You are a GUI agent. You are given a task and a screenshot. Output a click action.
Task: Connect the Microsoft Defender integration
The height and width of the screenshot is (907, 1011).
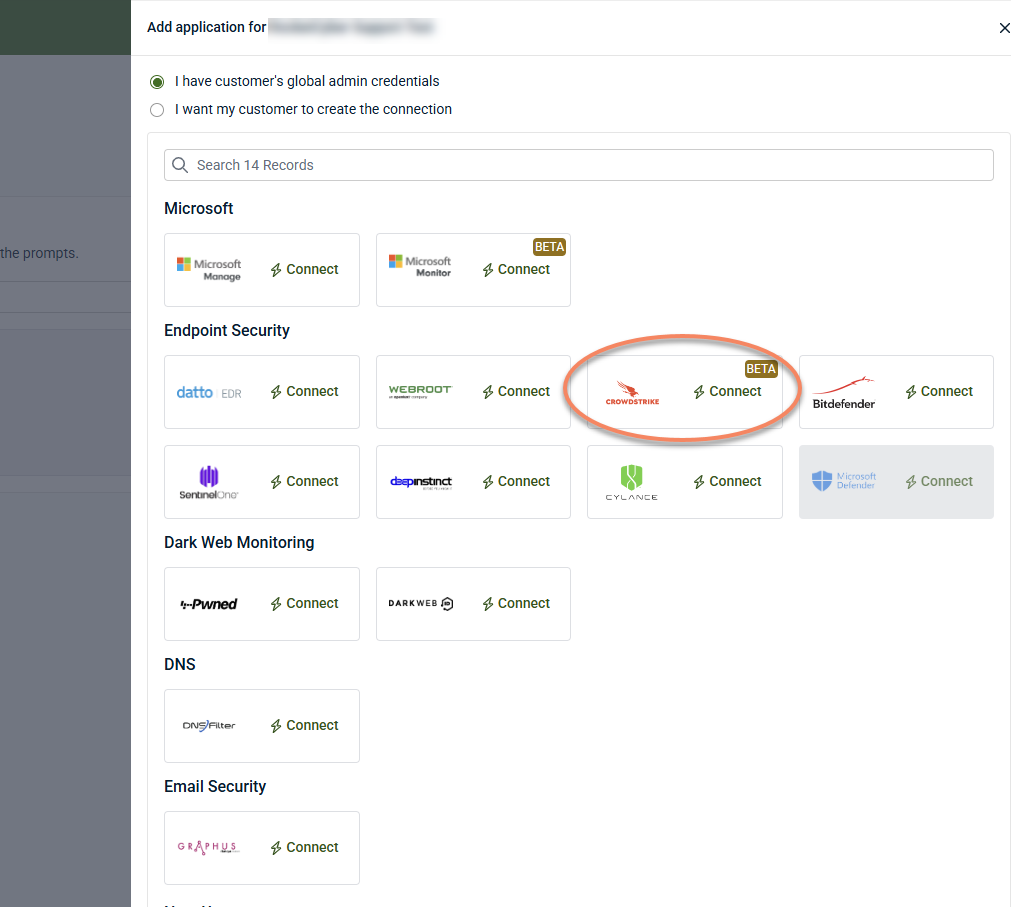click(x=939, y=482)
